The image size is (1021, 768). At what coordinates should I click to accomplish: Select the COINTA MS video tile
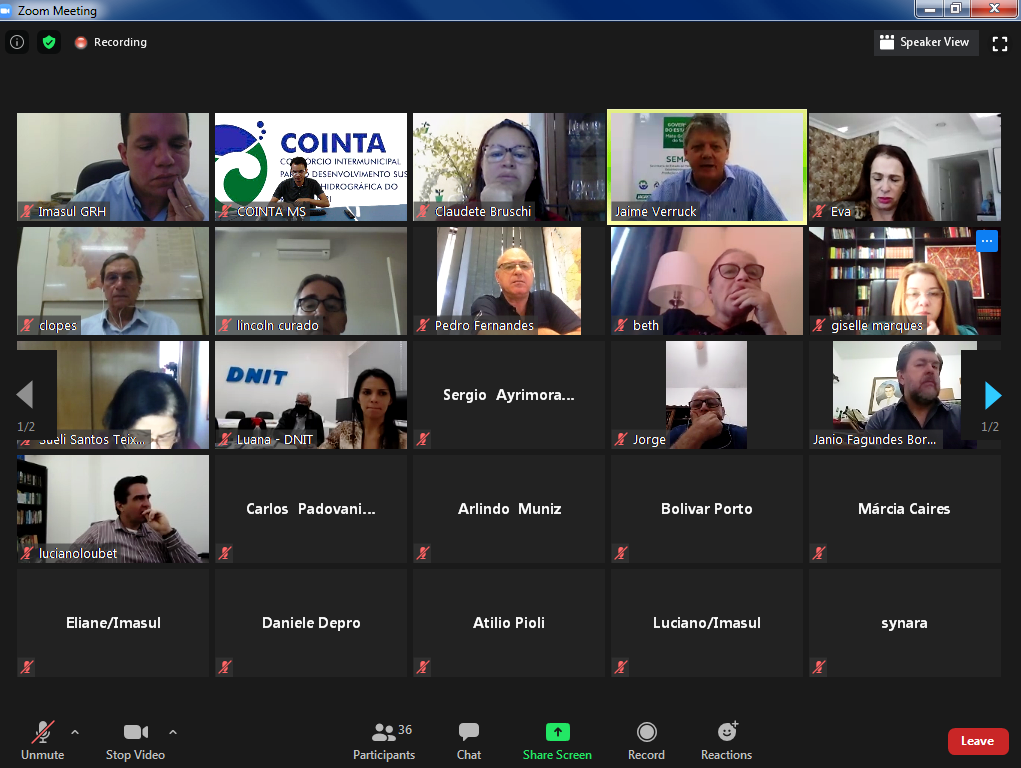point(311,166)
